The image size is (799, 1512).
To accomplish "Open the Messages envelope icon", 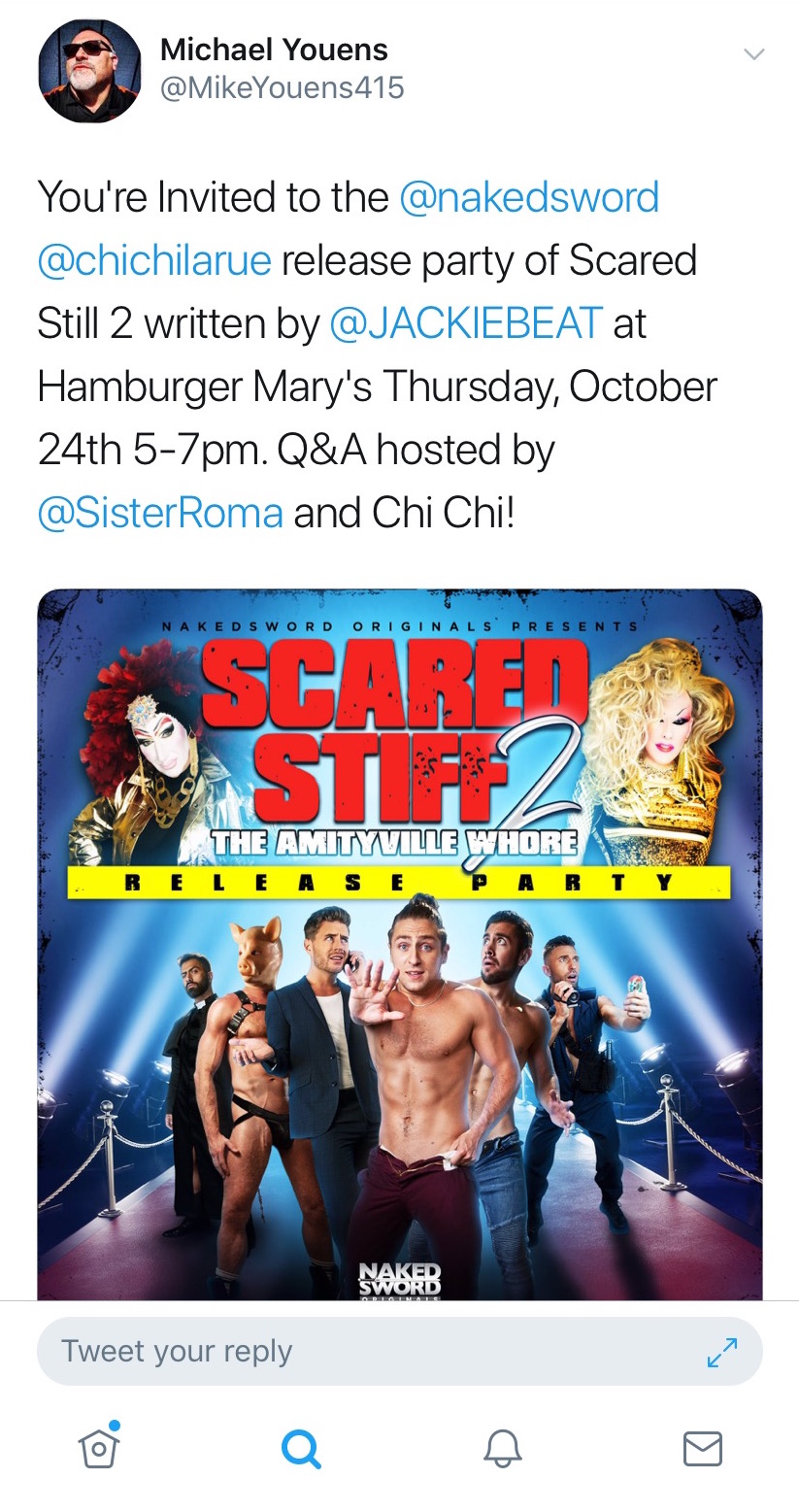I will [x=702, y=1449].
